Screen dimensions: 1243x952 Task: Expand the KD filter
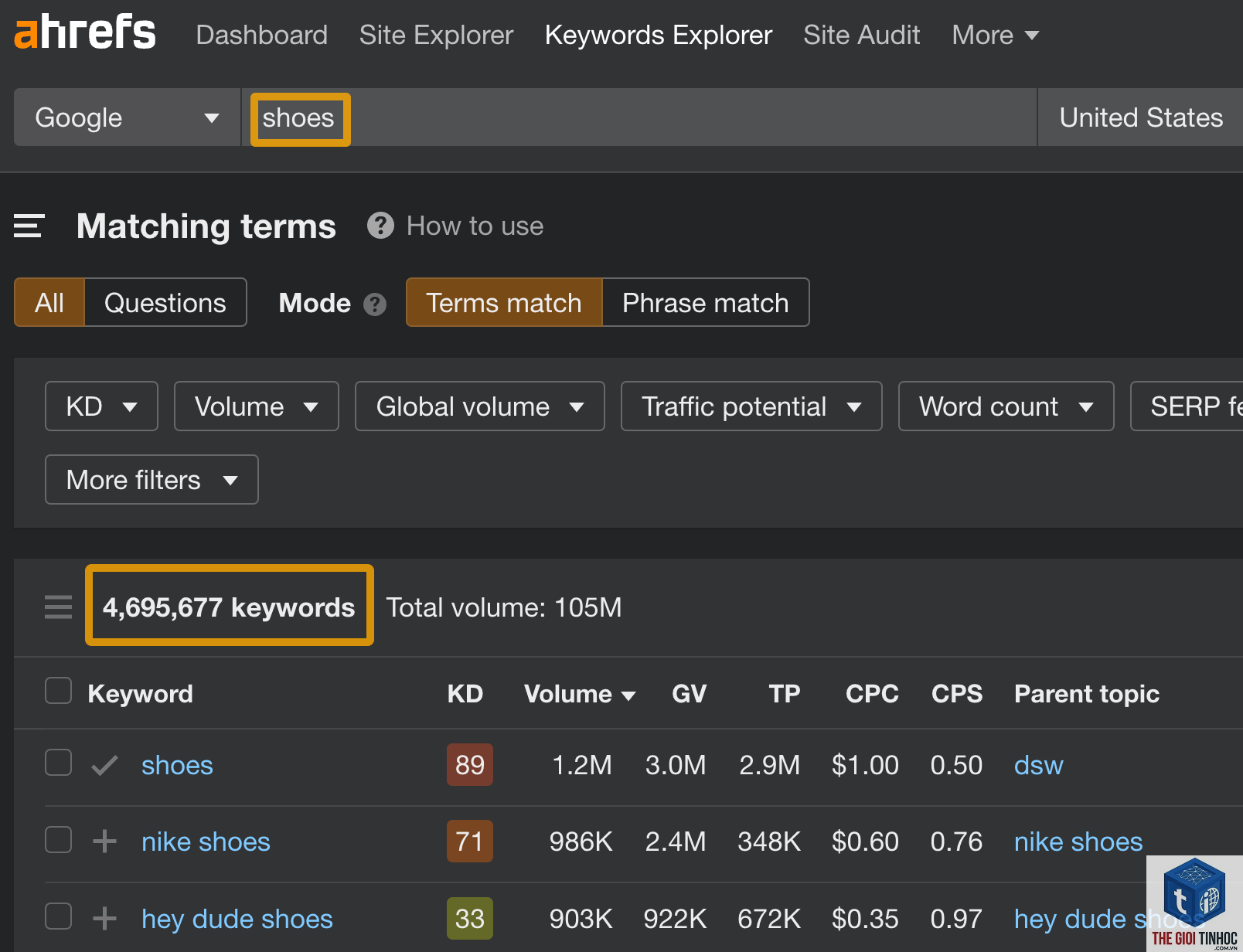pos(101,406)
